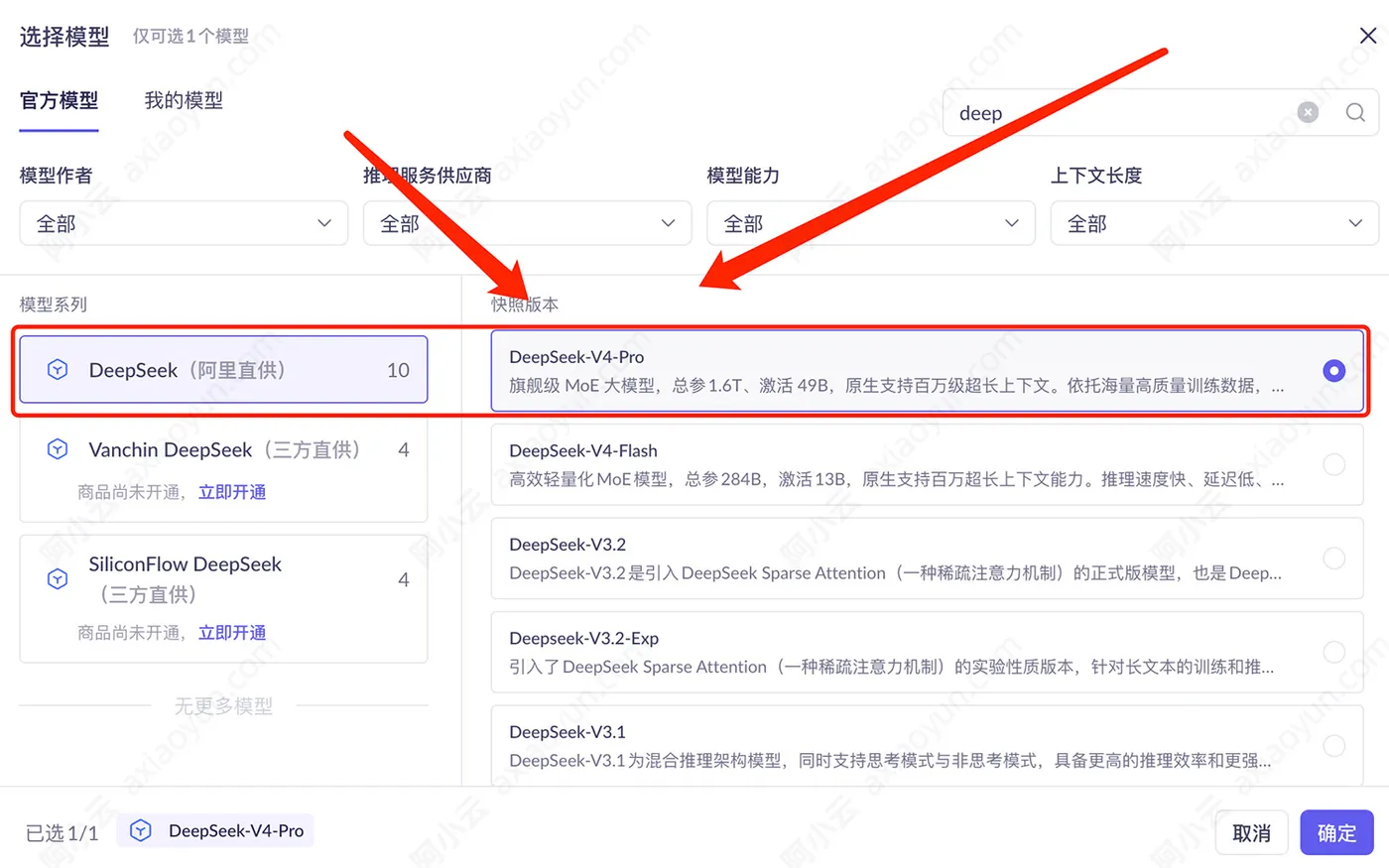Image resolution: width=1389 pixels, height=868 pixels.
Task: Click 立即开通 under Vanchin DeepSeek
Action: click(232, 492)
